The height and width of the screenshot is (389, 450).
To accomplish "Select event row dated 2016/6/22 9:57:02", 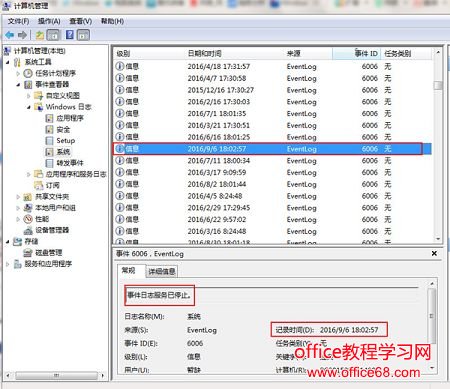I will coord(273,220).
